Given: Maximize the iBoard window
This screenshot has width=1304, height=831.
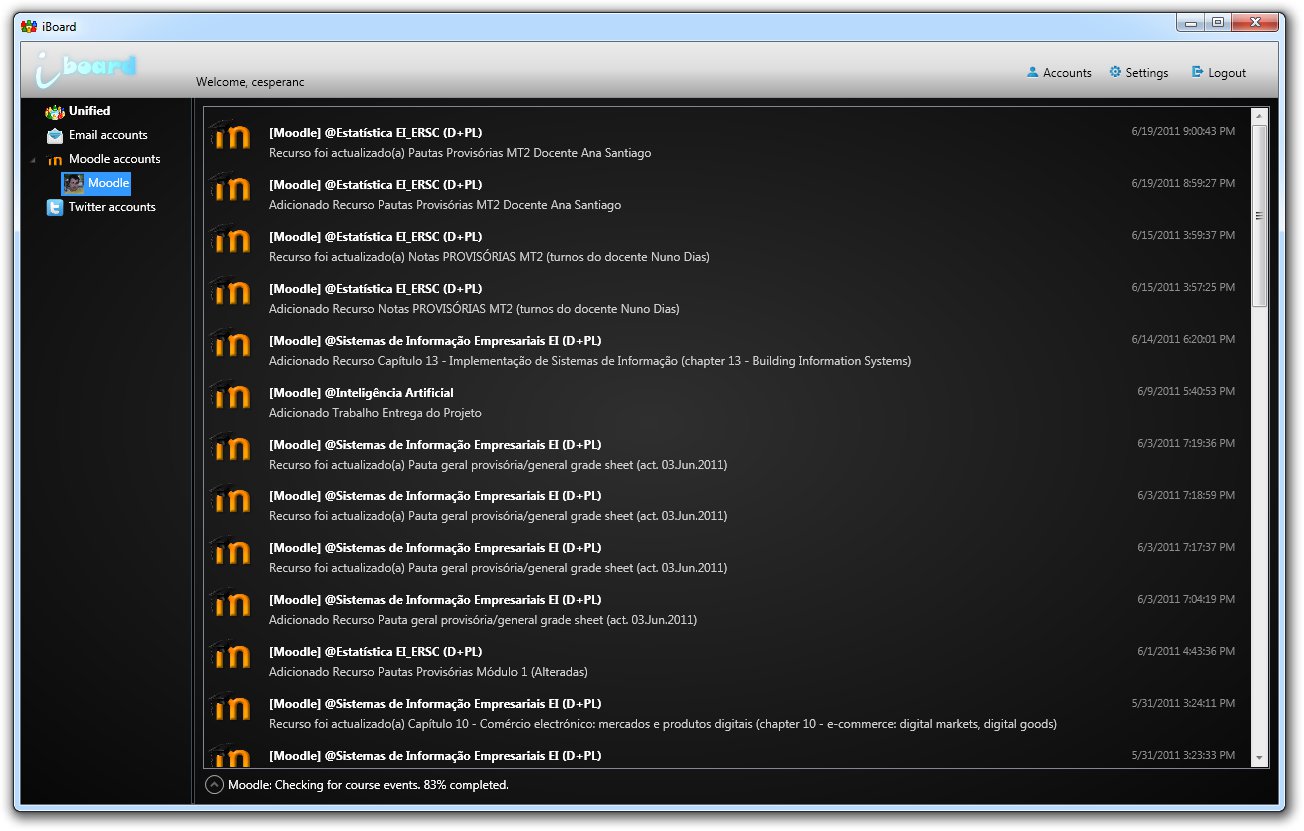Looking at the screenshot, I should [x=1217, y=22].
